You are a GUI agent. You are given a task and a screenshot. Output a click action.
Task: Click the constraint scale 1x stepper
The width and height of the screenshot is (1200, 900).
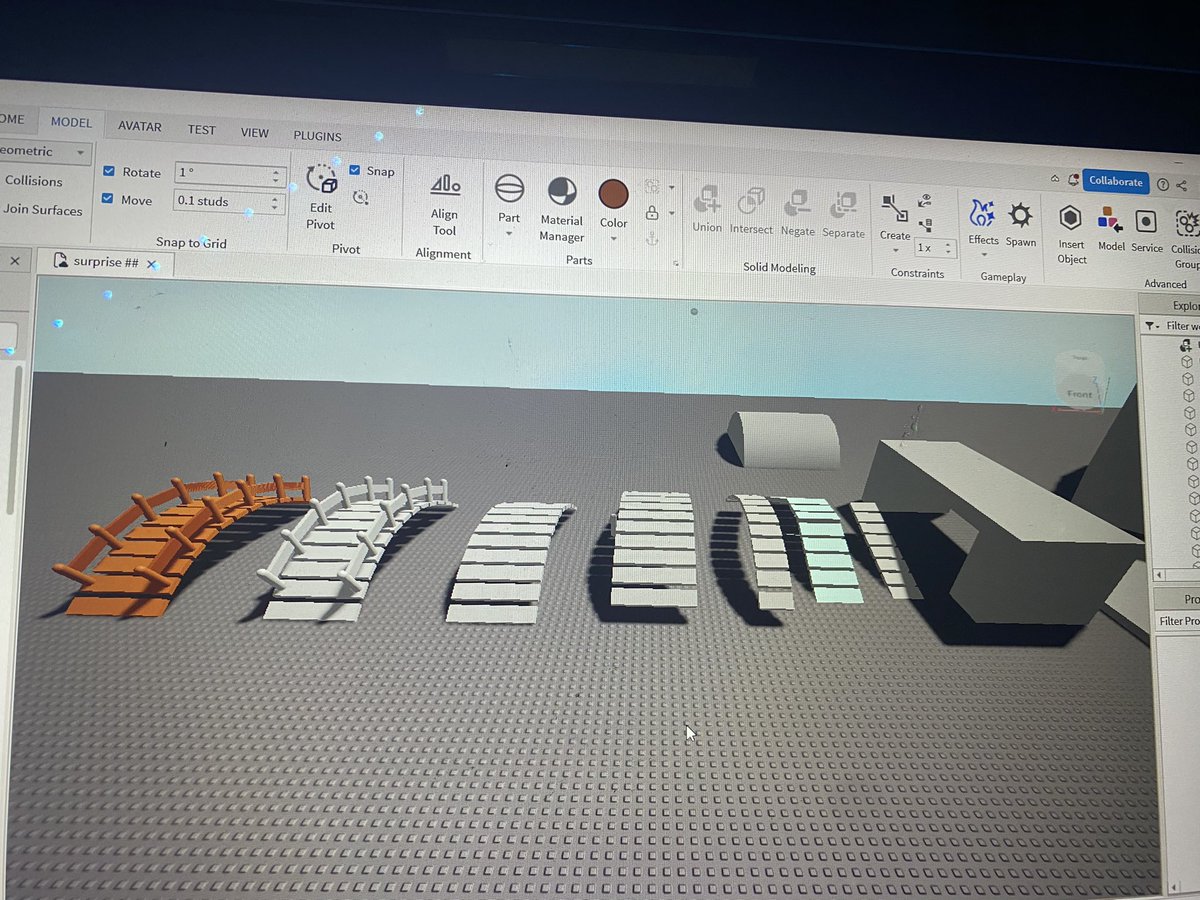coord(949,248)
